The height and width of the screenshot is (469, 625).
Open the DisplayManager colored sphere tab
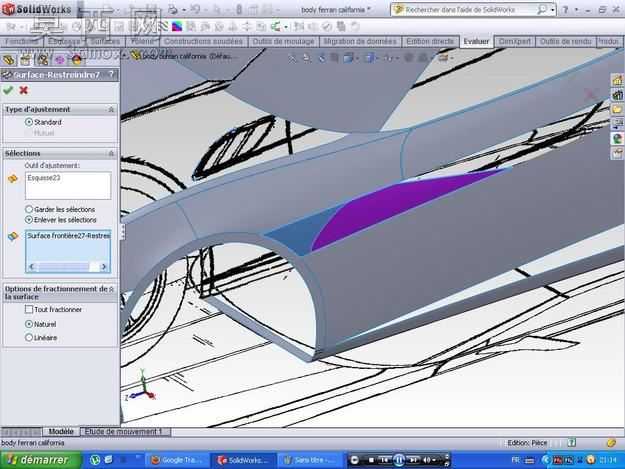coord(77,60)
